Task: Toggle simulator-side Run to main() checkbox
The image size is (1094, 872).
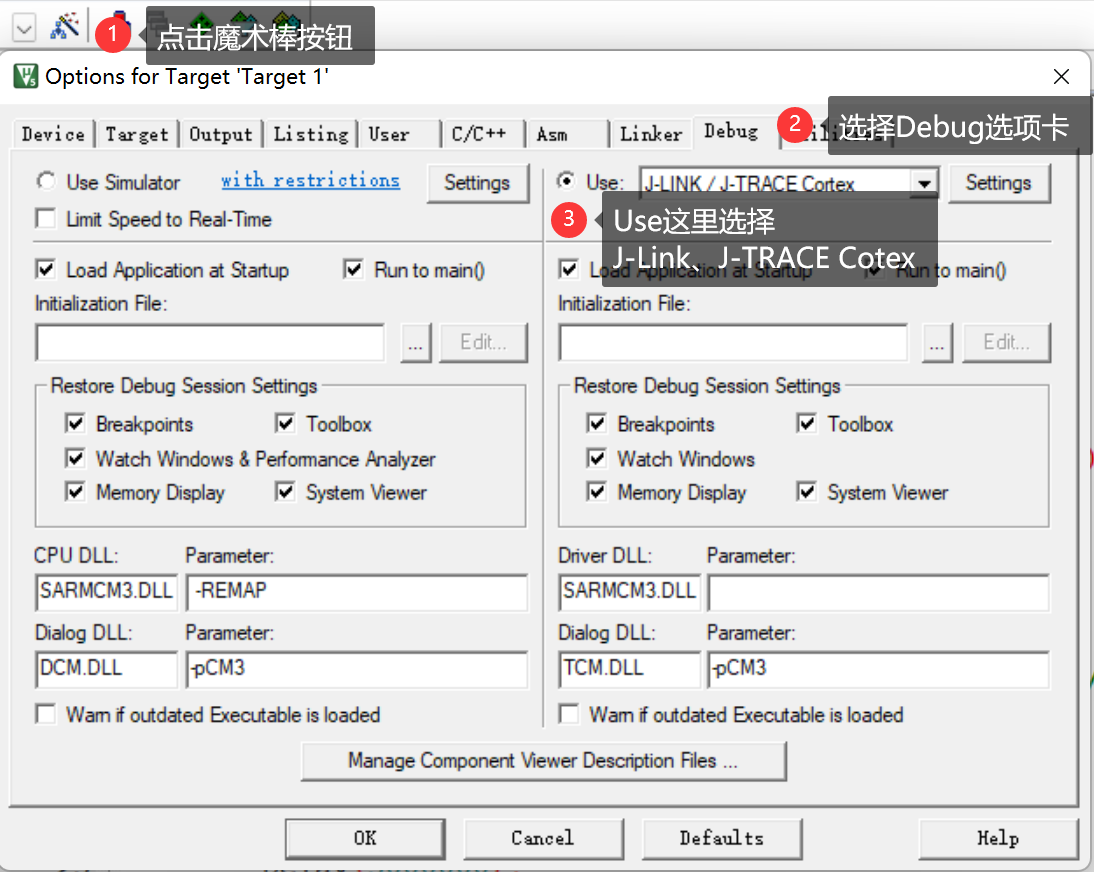Action: tap(354, 270)
